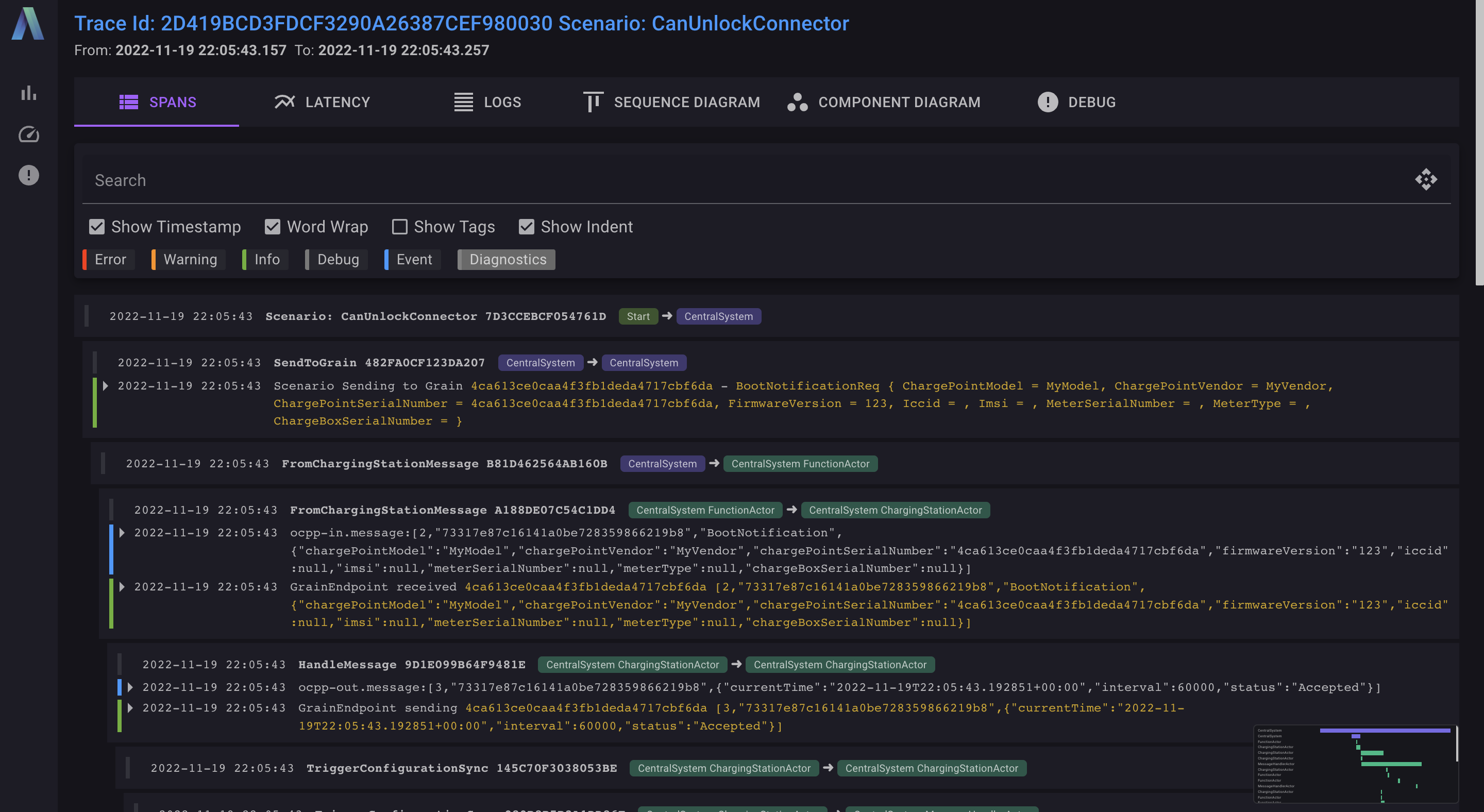Enable the Show Tags checkbox
Viewport: 1484px width, 812px height.
[400, 226]
